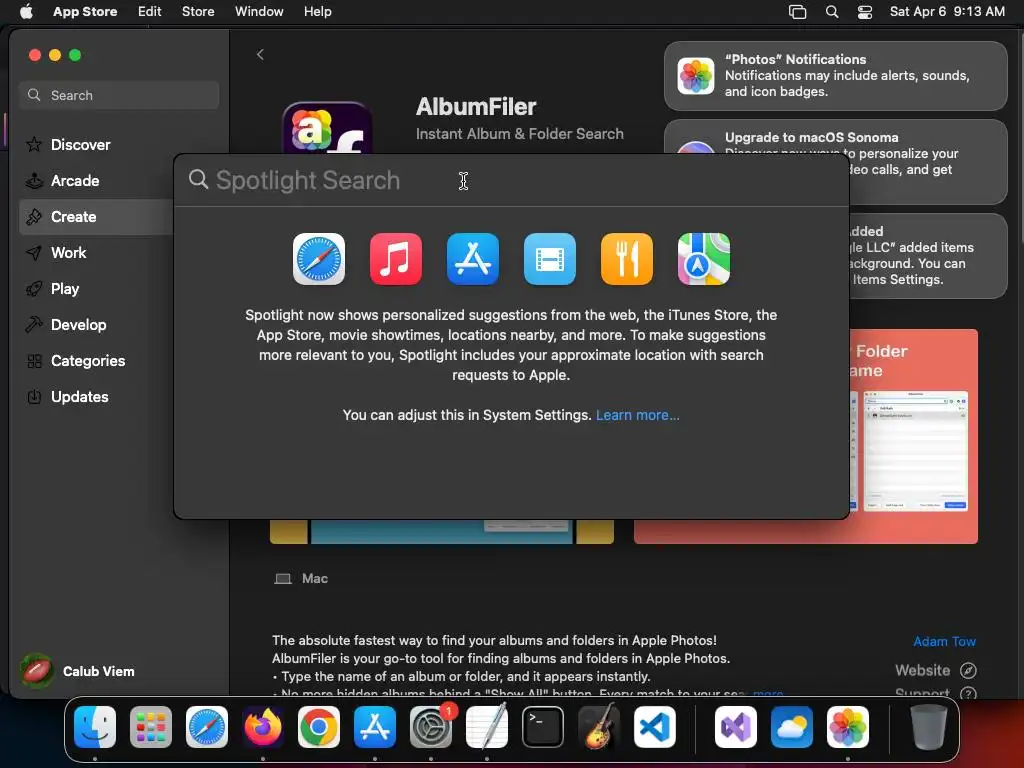Open developer Adam Tow link
The image size is (1024, 768).
[x=944, y=641]
